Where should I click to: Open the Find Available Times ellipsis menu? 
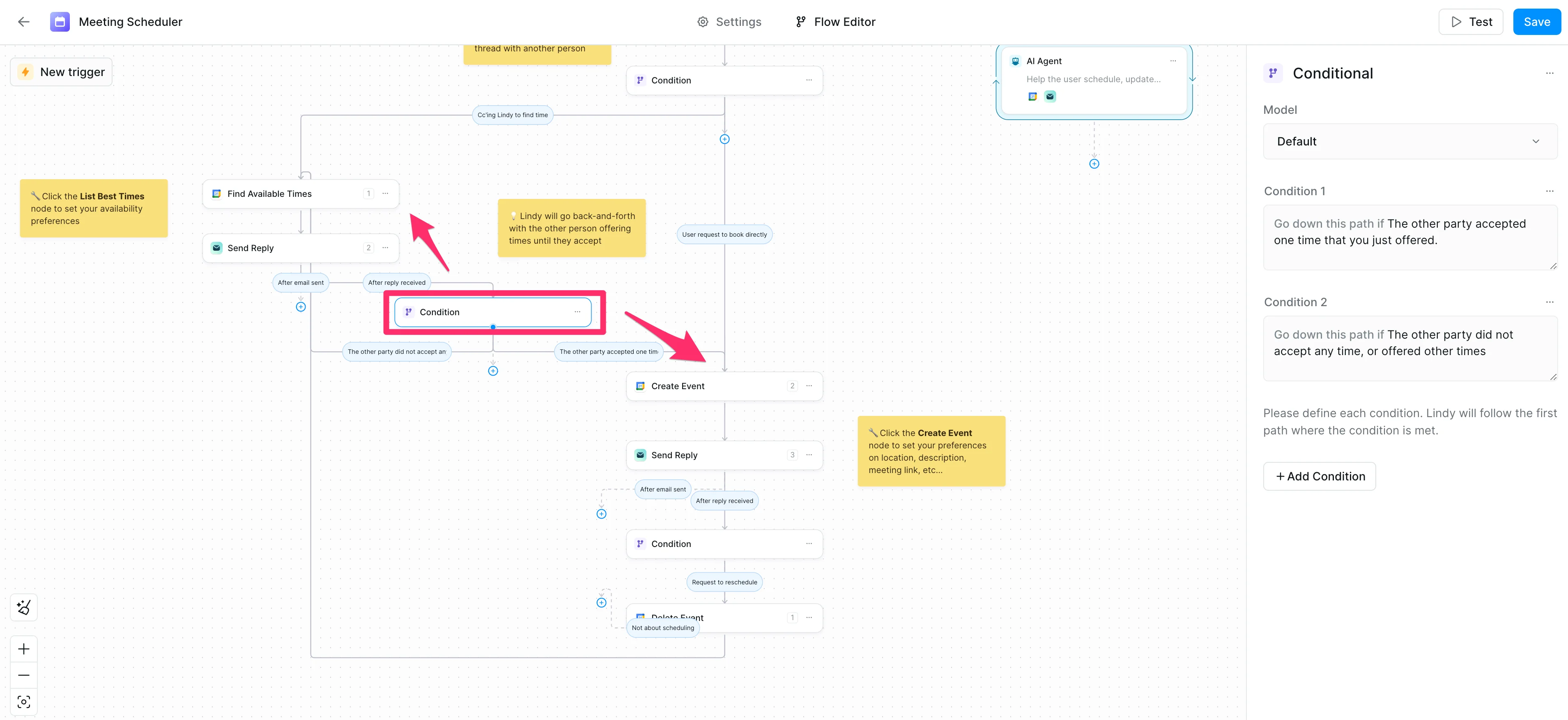pos(385,194)
